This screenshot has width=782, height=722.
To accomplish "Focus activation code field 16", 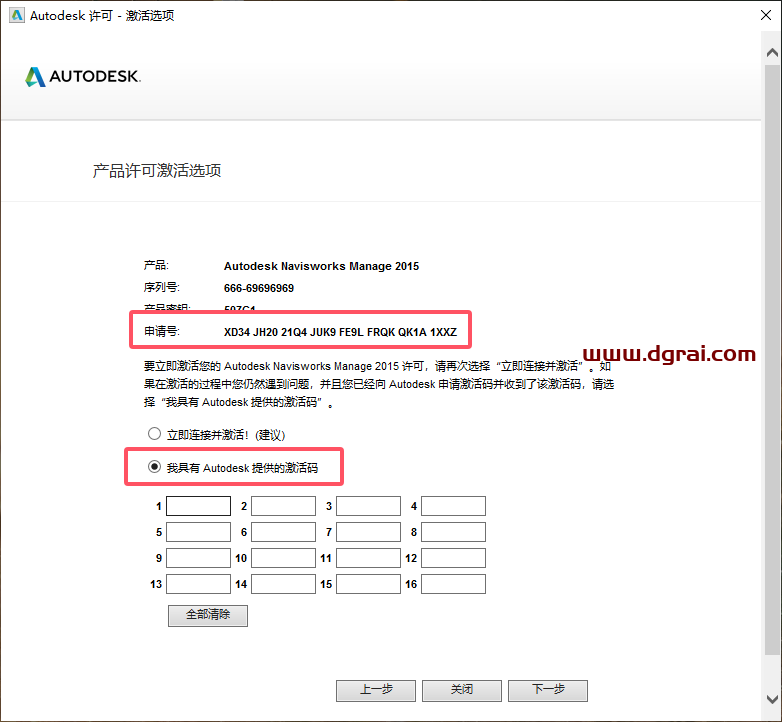I will coord(453,584).
